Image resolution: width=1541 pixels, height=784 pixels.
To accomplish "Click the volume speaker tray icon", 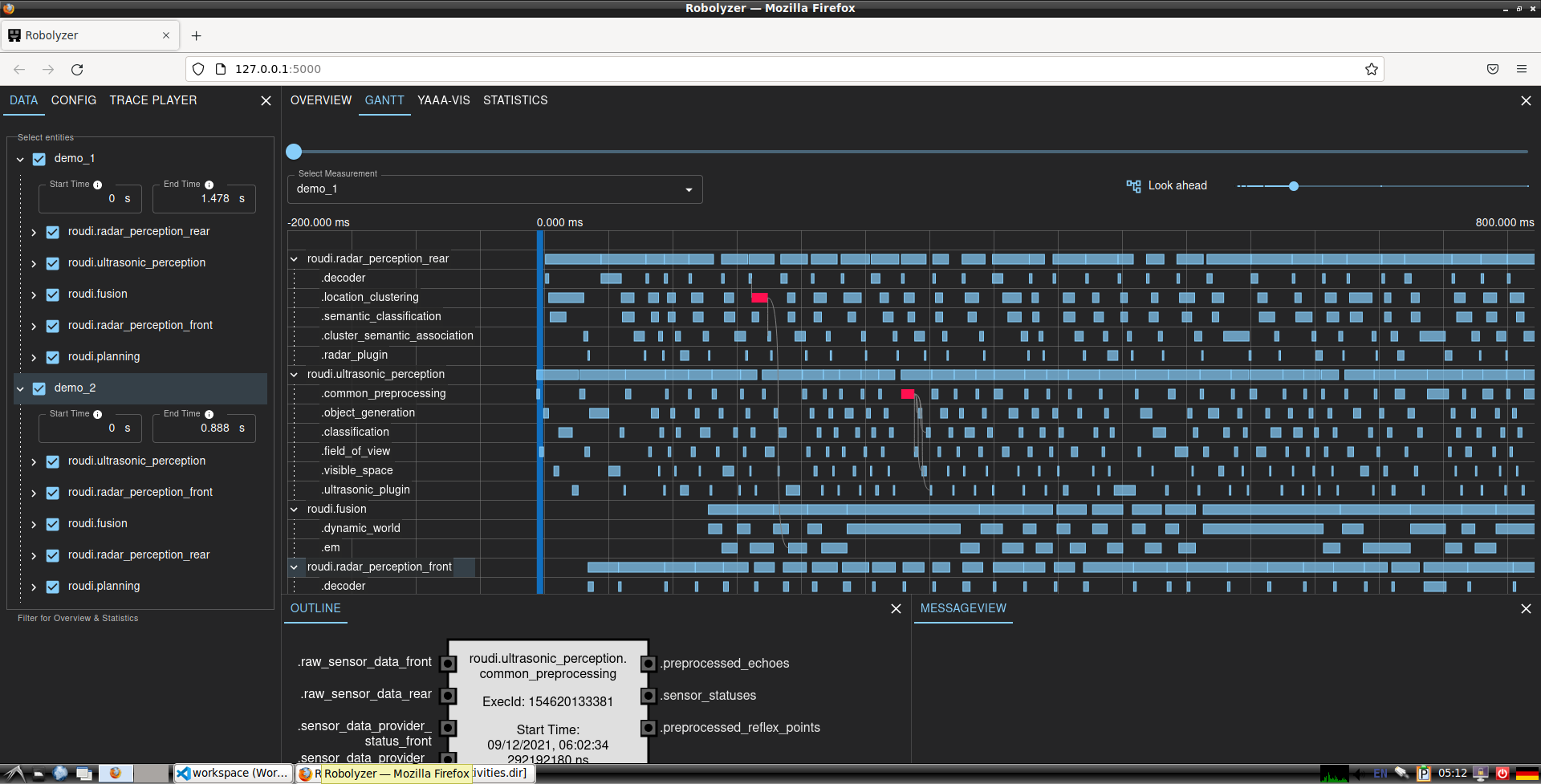I will point(1358,774).
